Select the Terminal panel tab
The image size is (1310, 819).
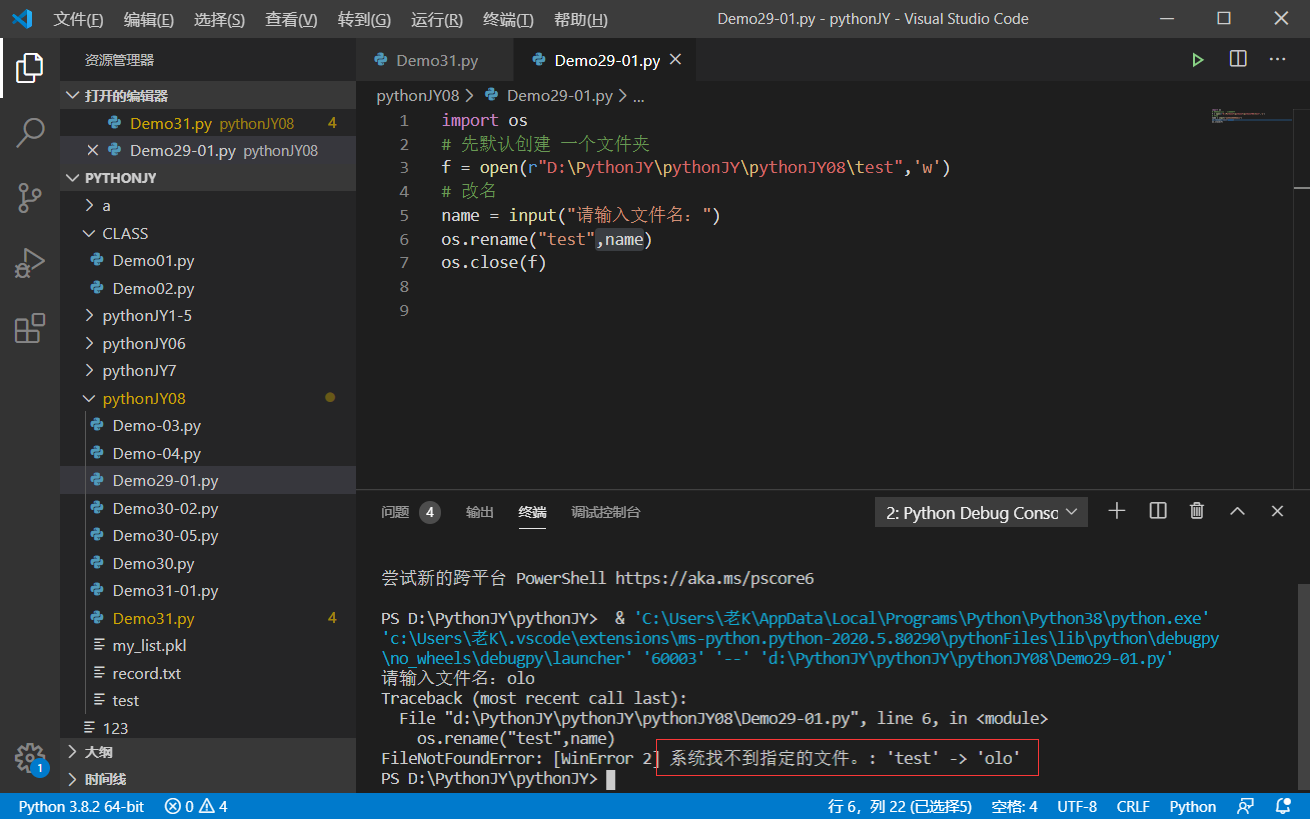coord(532,512)
